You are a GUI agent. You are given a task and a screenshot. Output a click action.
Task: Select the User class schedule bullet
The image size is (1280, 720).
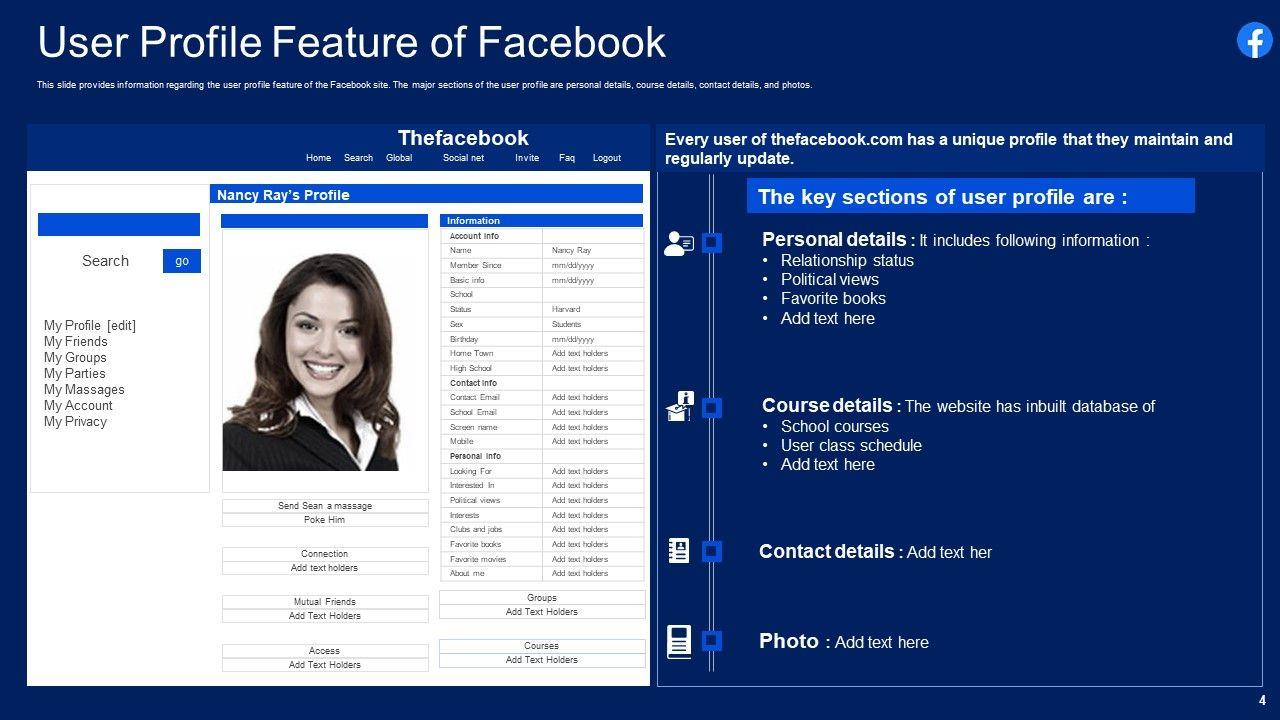pyautogui.click(x=851, y=445)
